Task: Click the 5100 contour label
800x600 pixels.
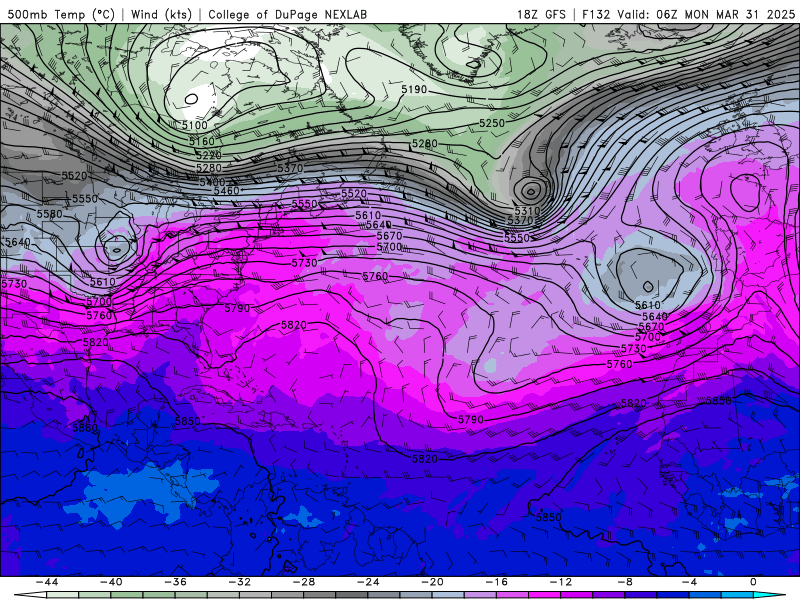Action: pyautogui.click(x=194, y=125)
